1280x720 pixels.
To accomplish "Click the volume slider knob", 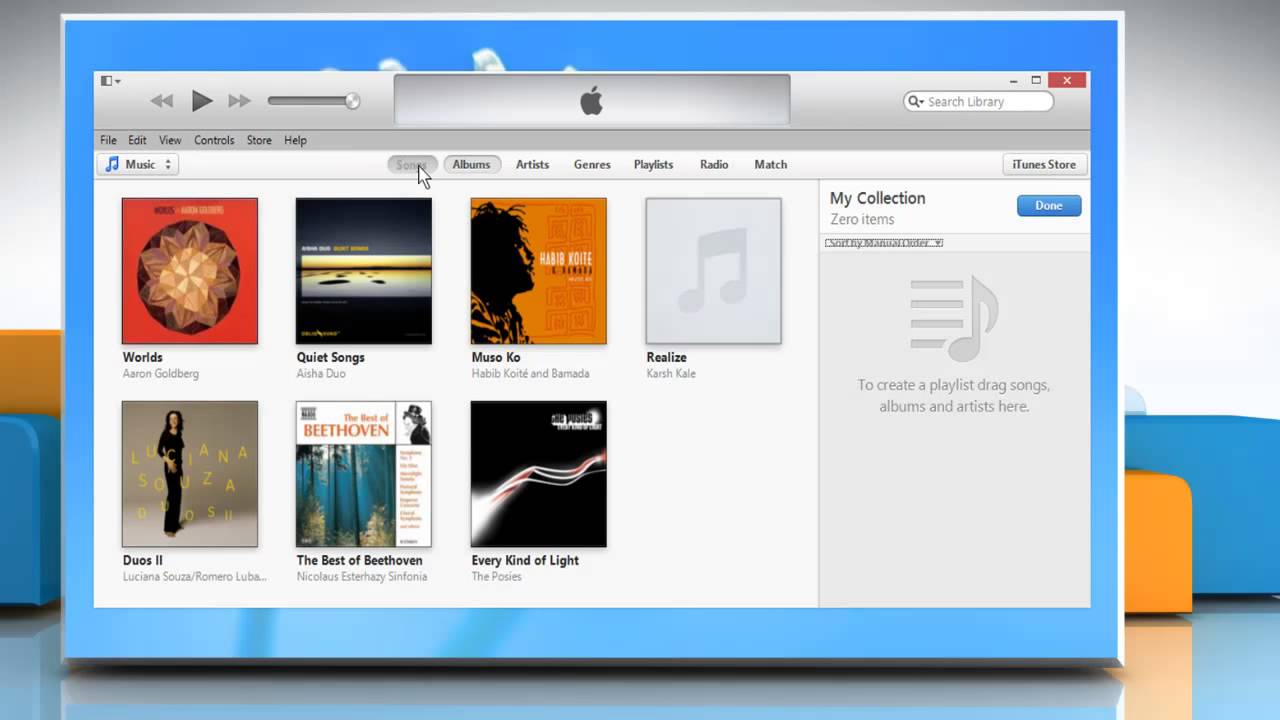I will (x=352, y=101).
